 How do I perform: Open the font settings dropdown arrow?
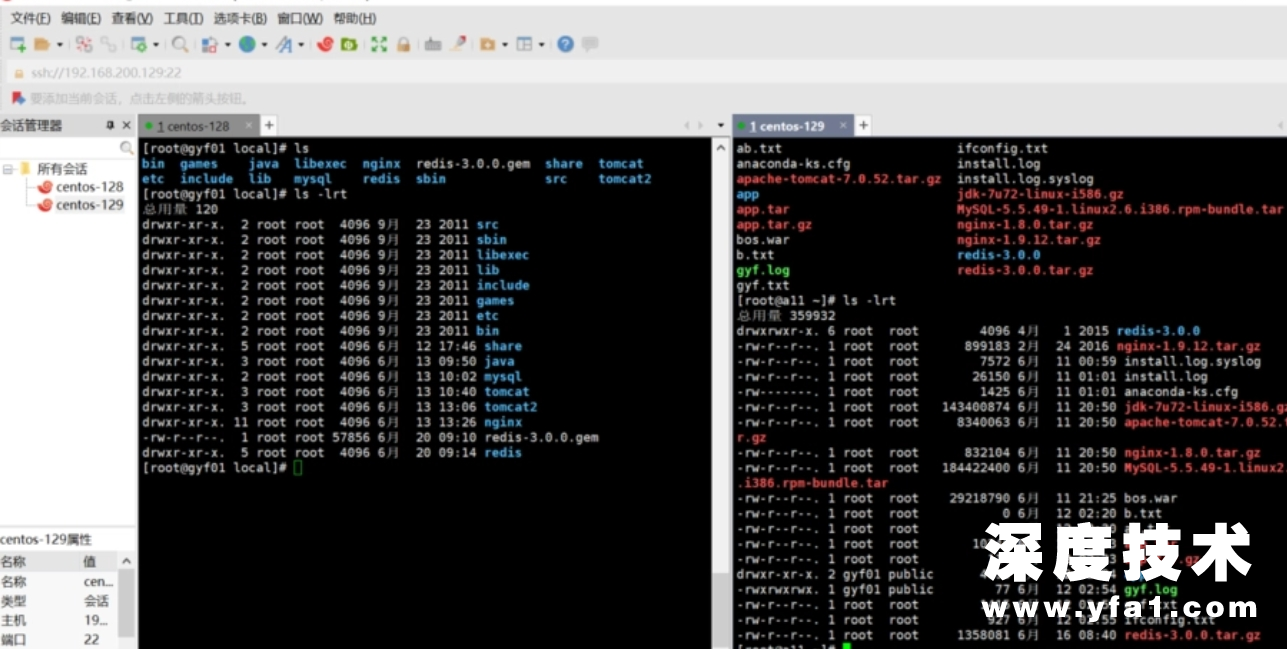(301, 45)
